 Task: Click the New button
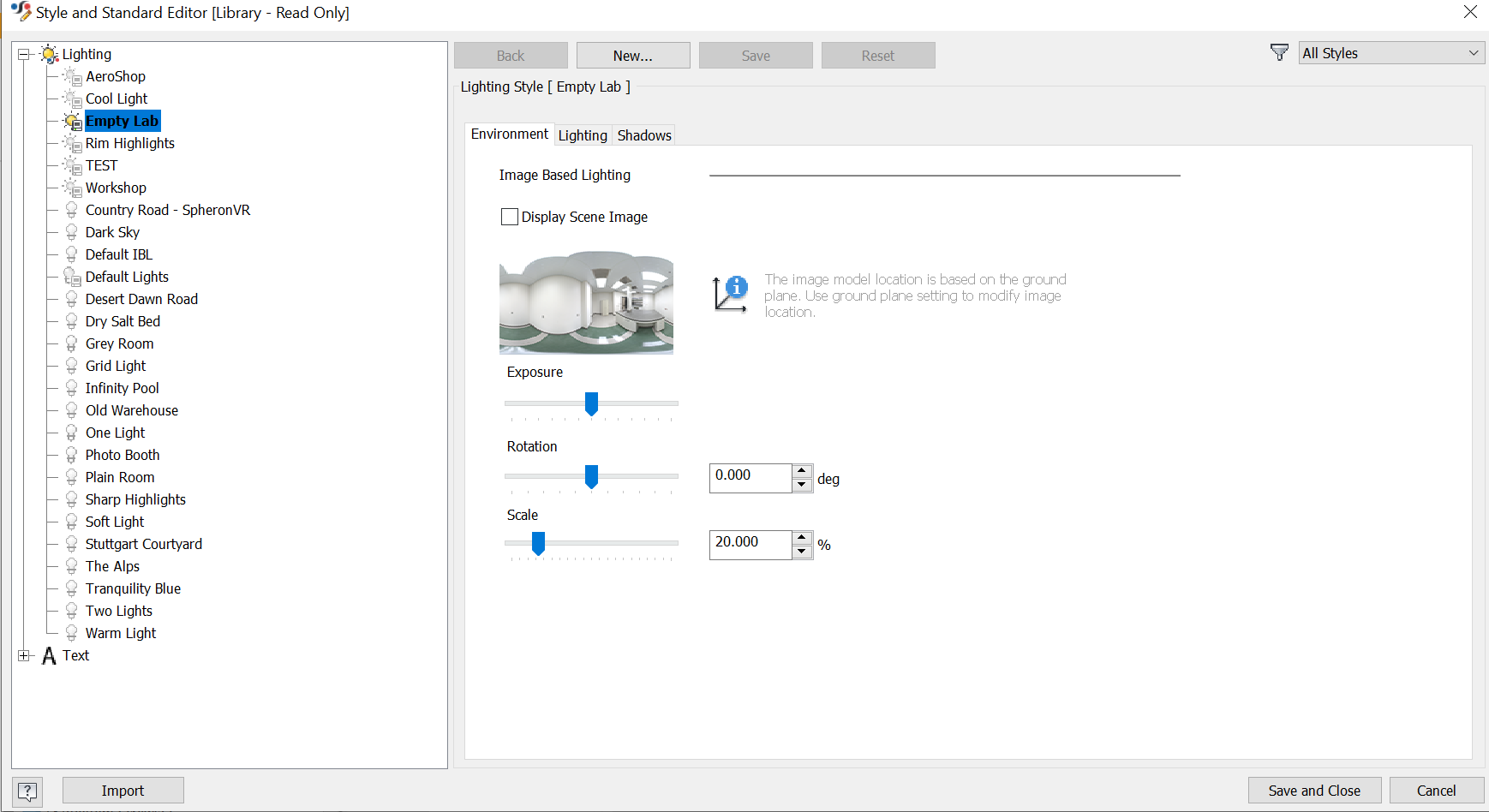[x=633, y=55]
